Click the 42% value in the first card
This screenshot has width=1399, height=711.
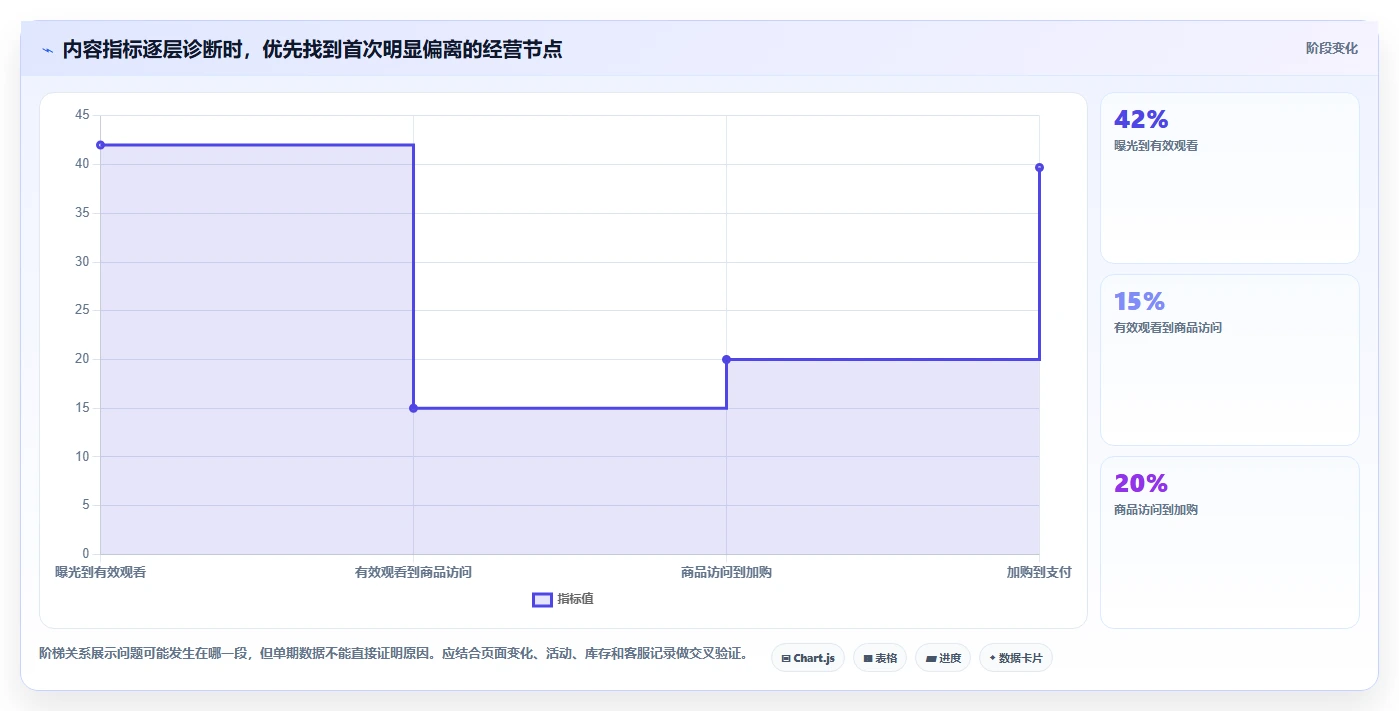(x=1141, y=119)
